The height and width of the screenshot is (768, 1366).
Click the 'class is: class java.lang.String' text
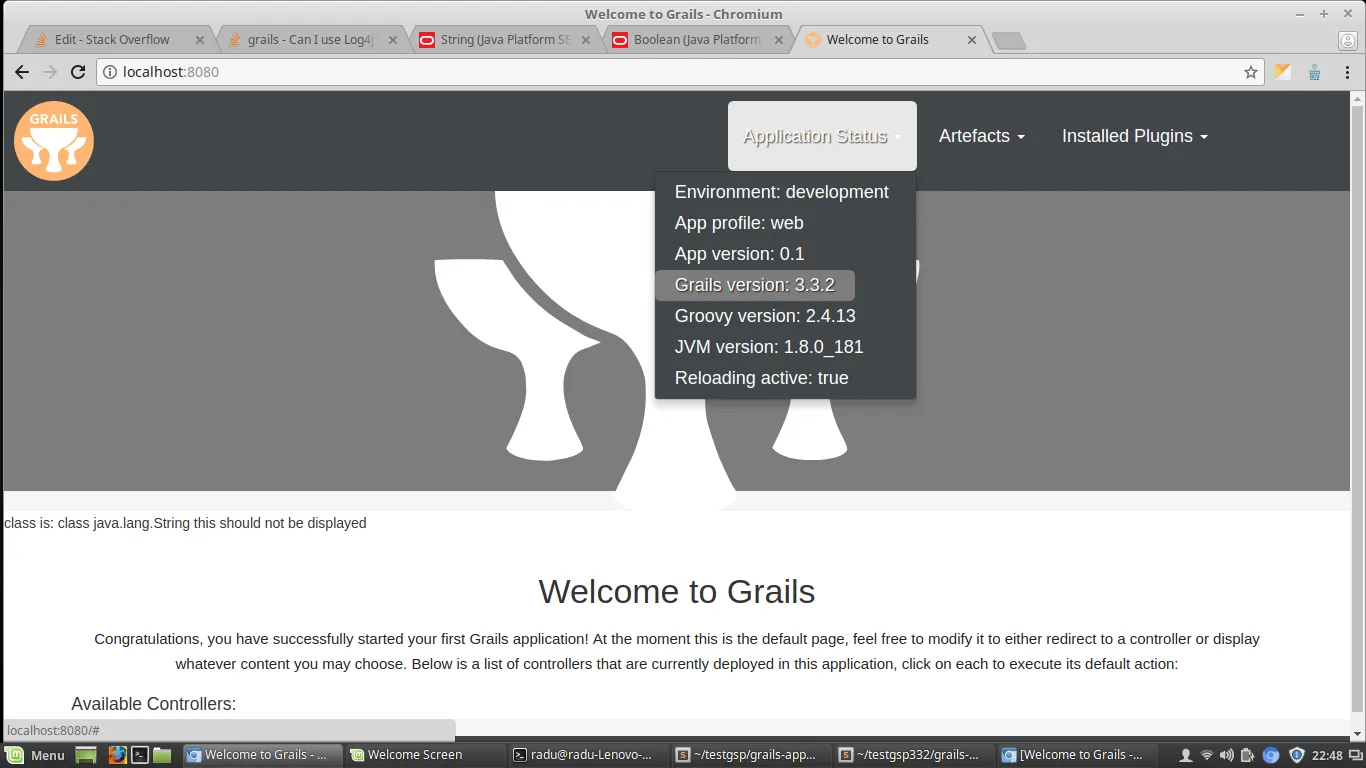pos(97,523)
